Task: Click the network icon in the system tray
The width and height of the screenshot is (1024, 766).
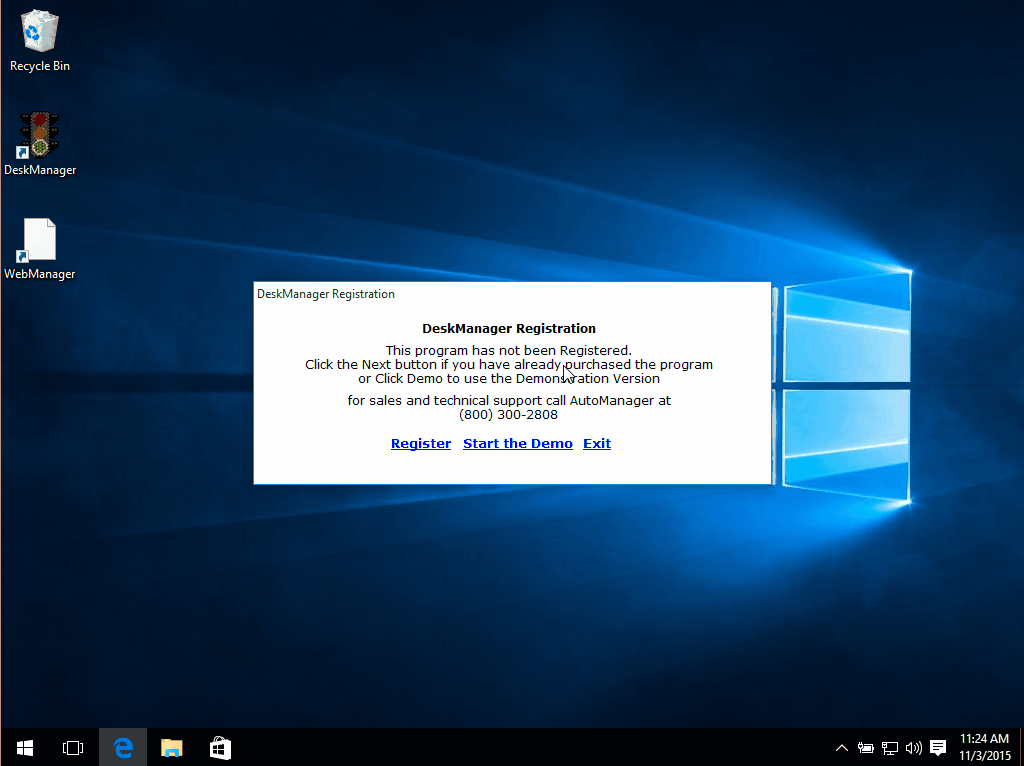Action: [x=889, y=747]
